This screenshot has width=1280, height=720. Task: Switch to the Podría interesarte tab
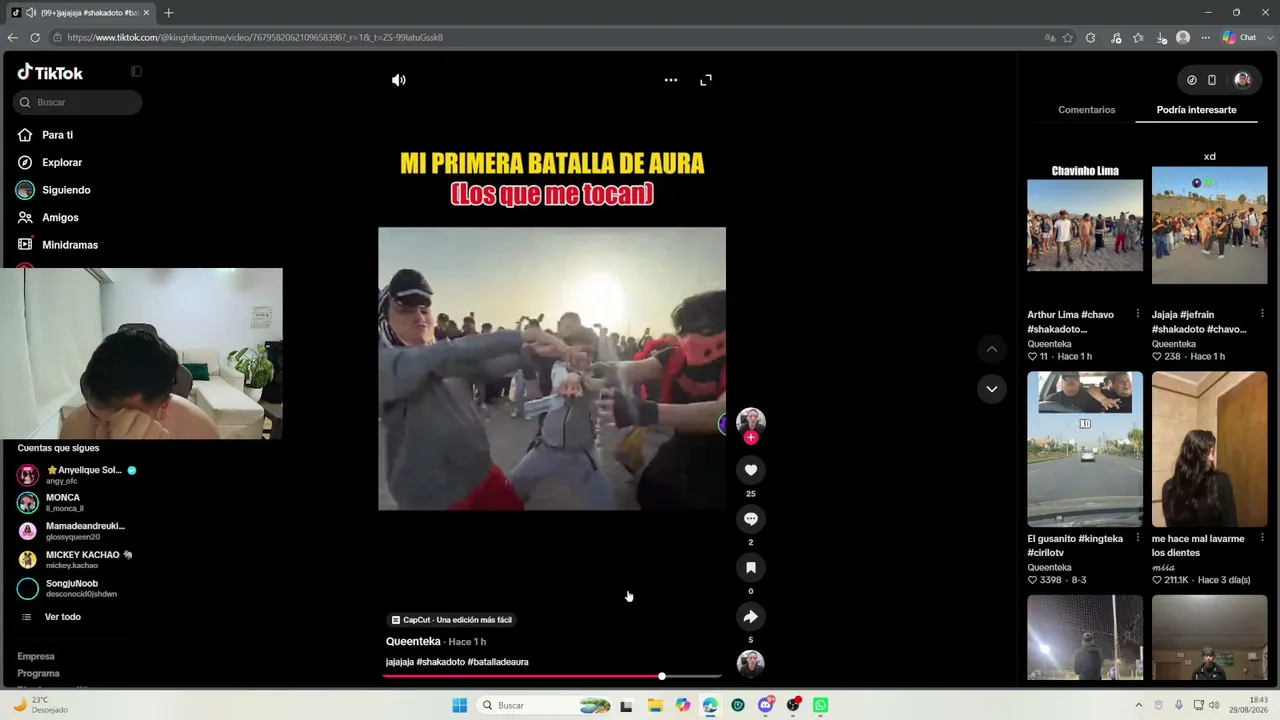(x=1196, y=110)
